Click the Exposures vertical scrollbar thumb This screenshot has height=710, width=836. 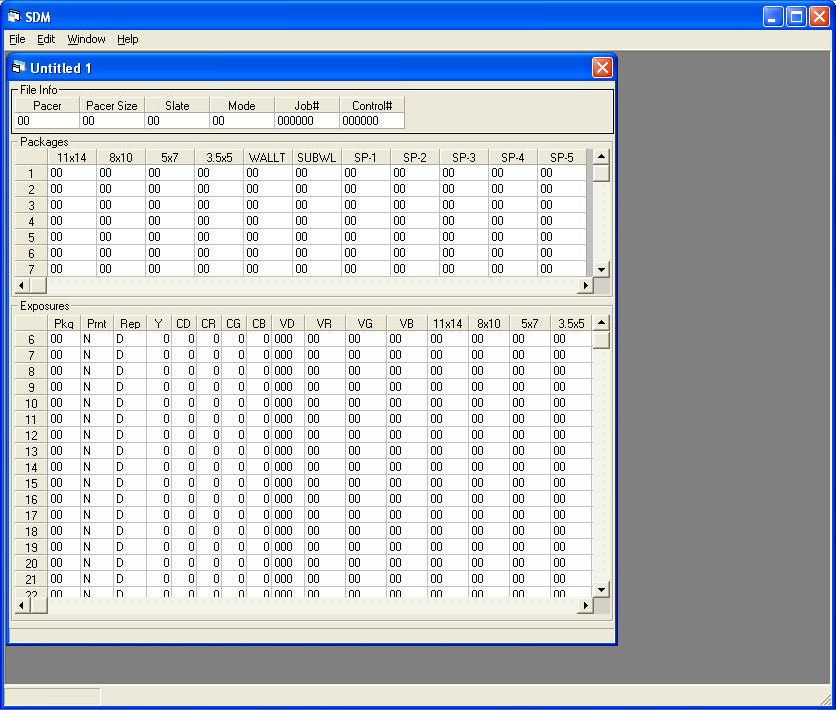(601, 340)
